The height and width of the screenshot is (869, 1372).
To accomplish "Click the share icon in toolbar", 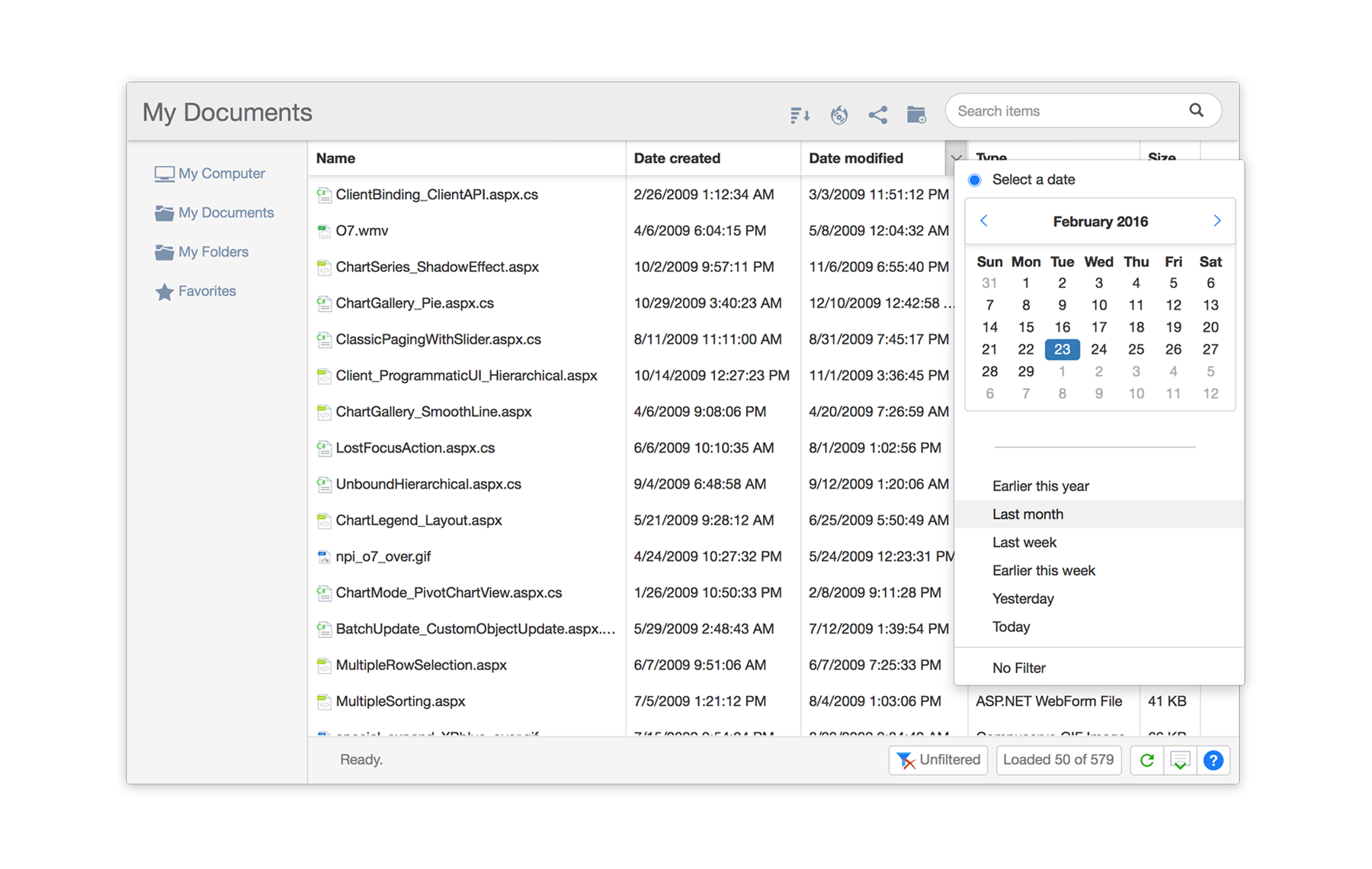I will (877, 114).
